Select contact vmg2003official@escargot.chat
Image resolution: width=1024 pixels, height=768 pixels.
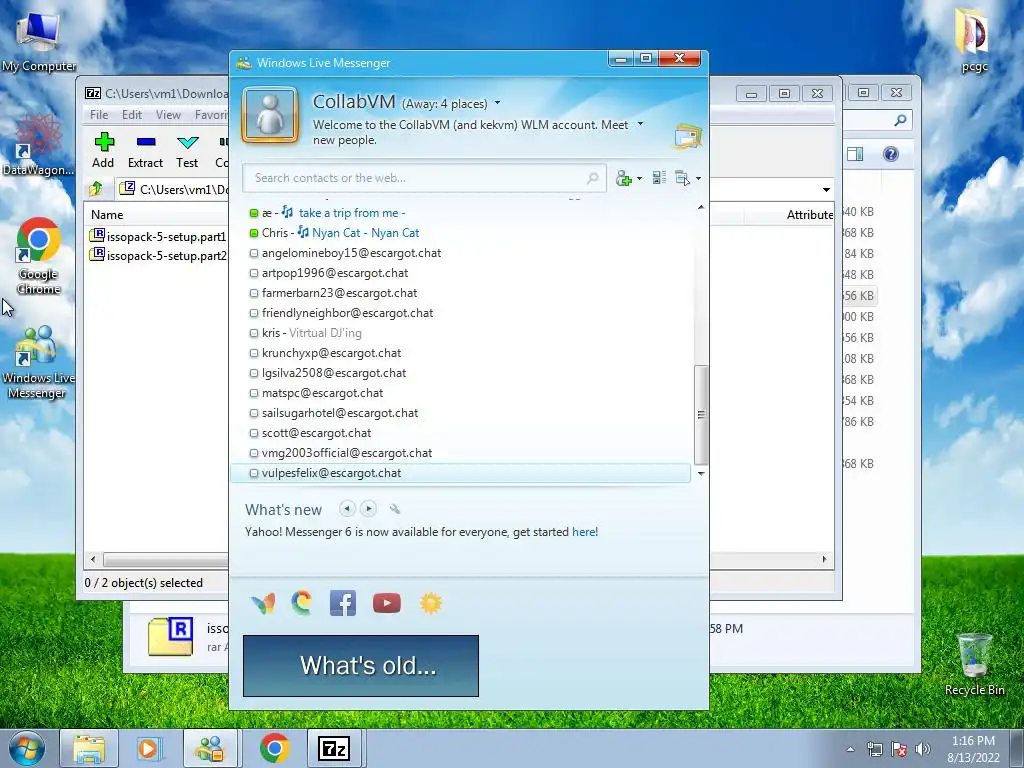[460, 453]
